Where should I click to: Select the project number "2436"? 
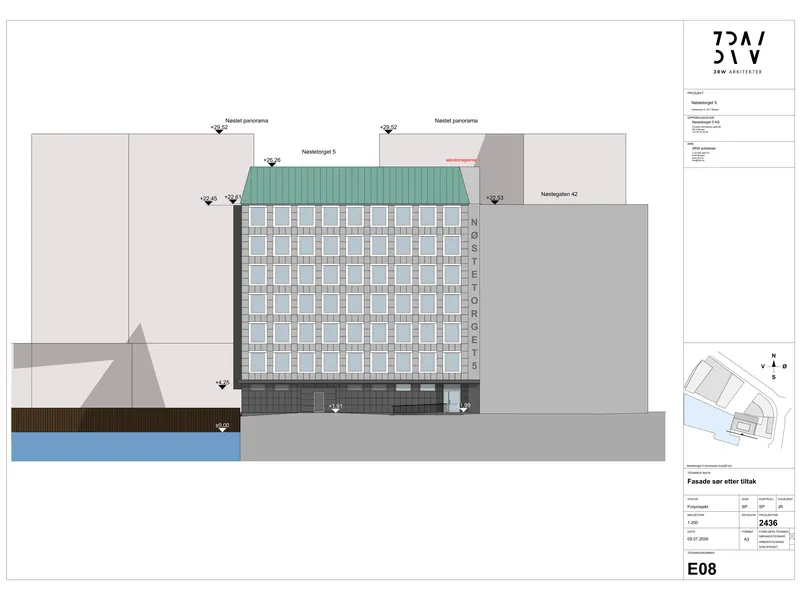(768, 523)
